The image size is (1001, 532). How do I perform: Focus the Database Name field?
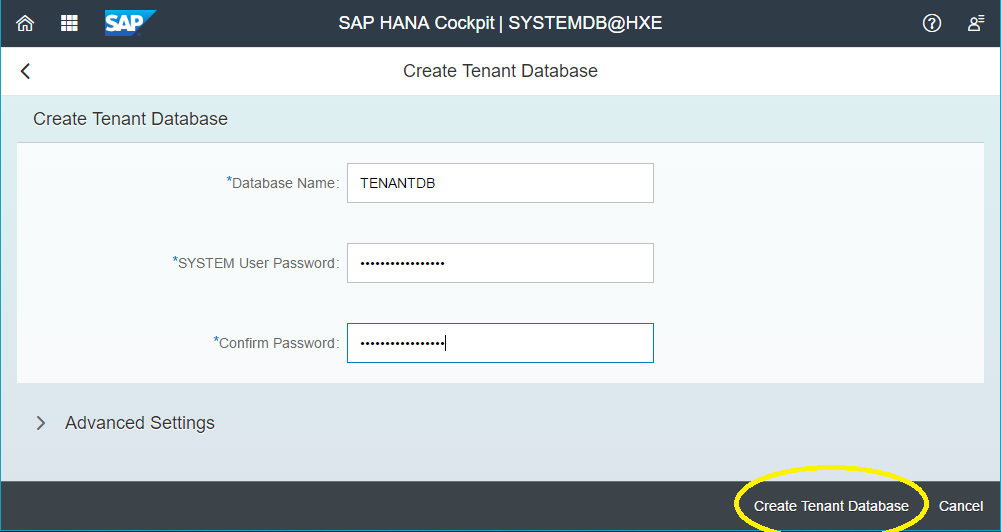click(500, 183)
